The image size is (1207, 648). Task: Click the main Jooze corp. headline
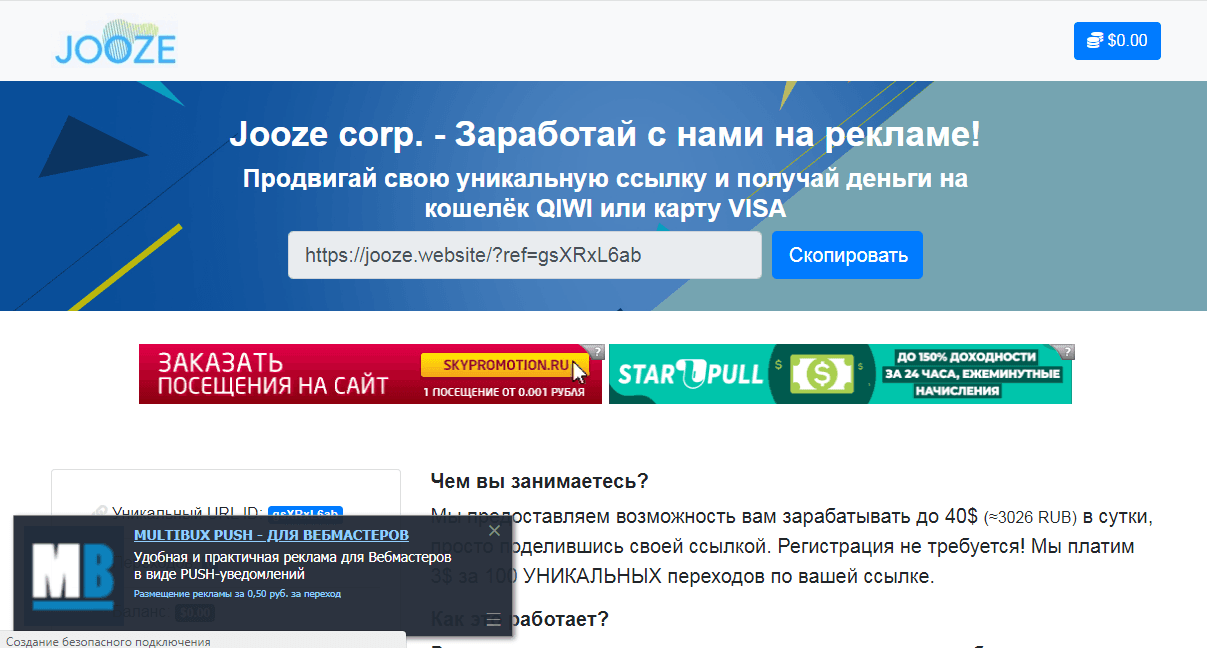[x=604, y=134]
